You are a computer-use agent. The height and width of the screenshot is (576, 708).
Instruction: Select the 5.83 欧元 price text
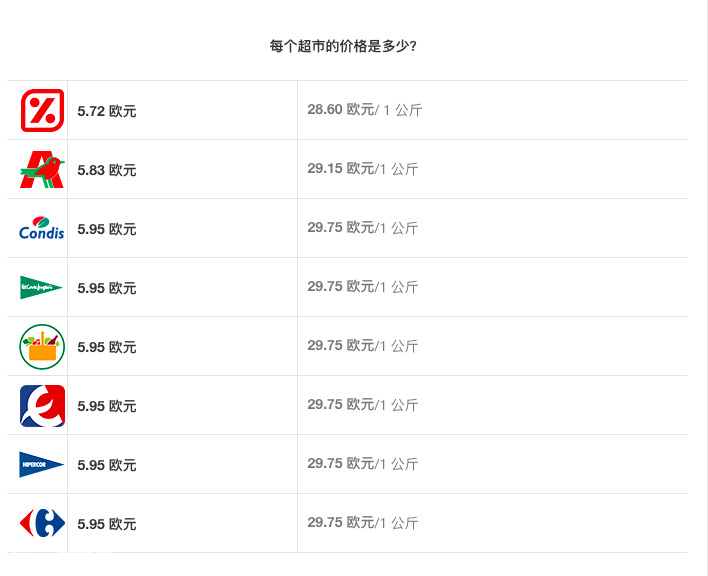107,170
